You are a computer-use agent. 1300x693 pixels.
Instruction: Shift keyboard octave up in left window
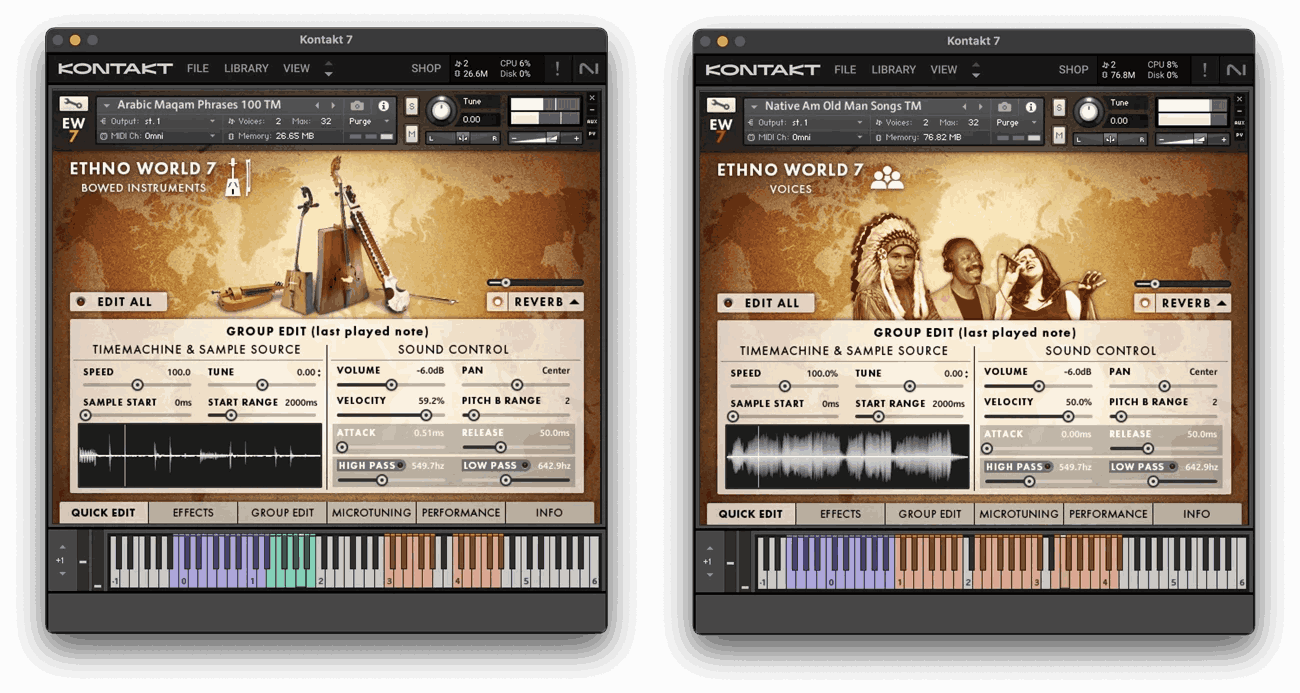(x=62, y=547)
